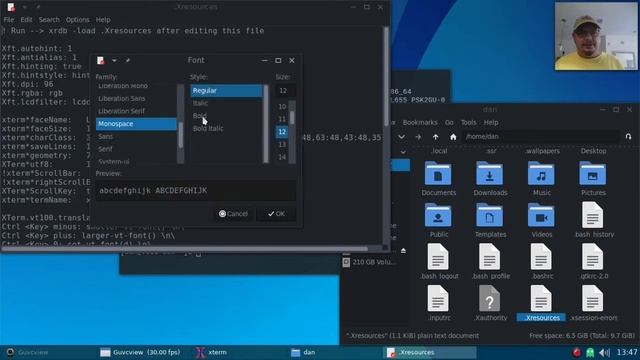
Task: Go to home folder via house icon
Action: click(453, 137)
